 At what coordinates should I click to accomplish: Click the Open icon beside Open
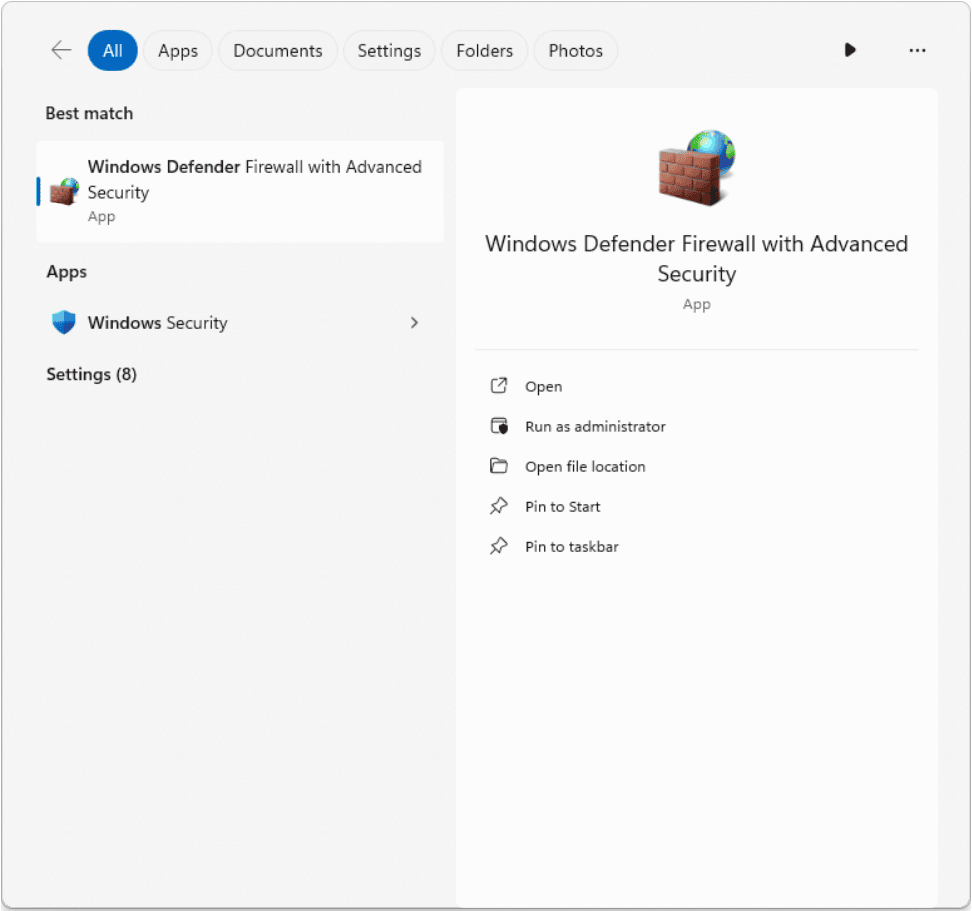[500, 386]
